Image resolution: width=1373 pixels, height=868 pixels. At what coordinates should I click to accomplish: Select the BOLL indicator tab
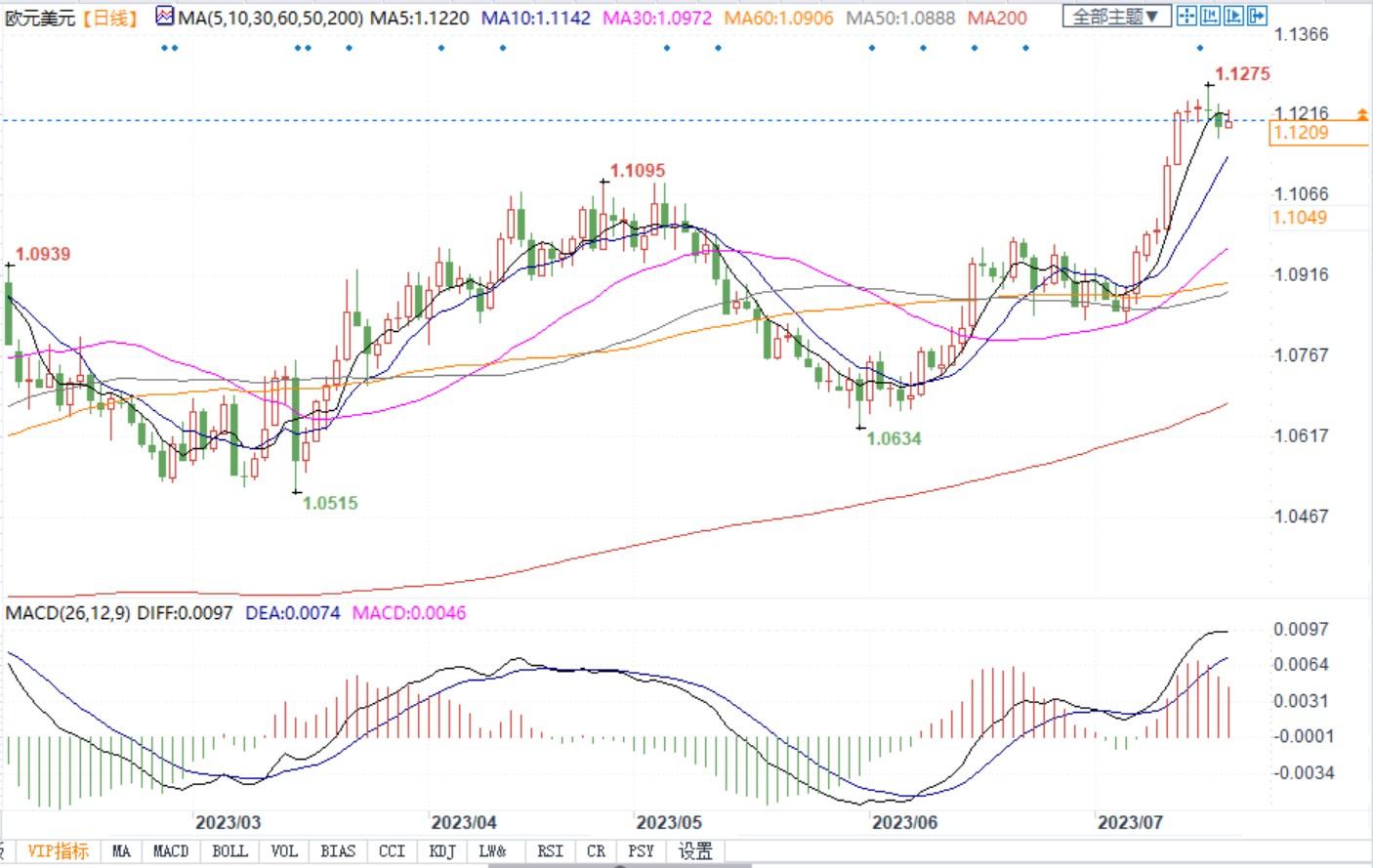tap(229, 851)
